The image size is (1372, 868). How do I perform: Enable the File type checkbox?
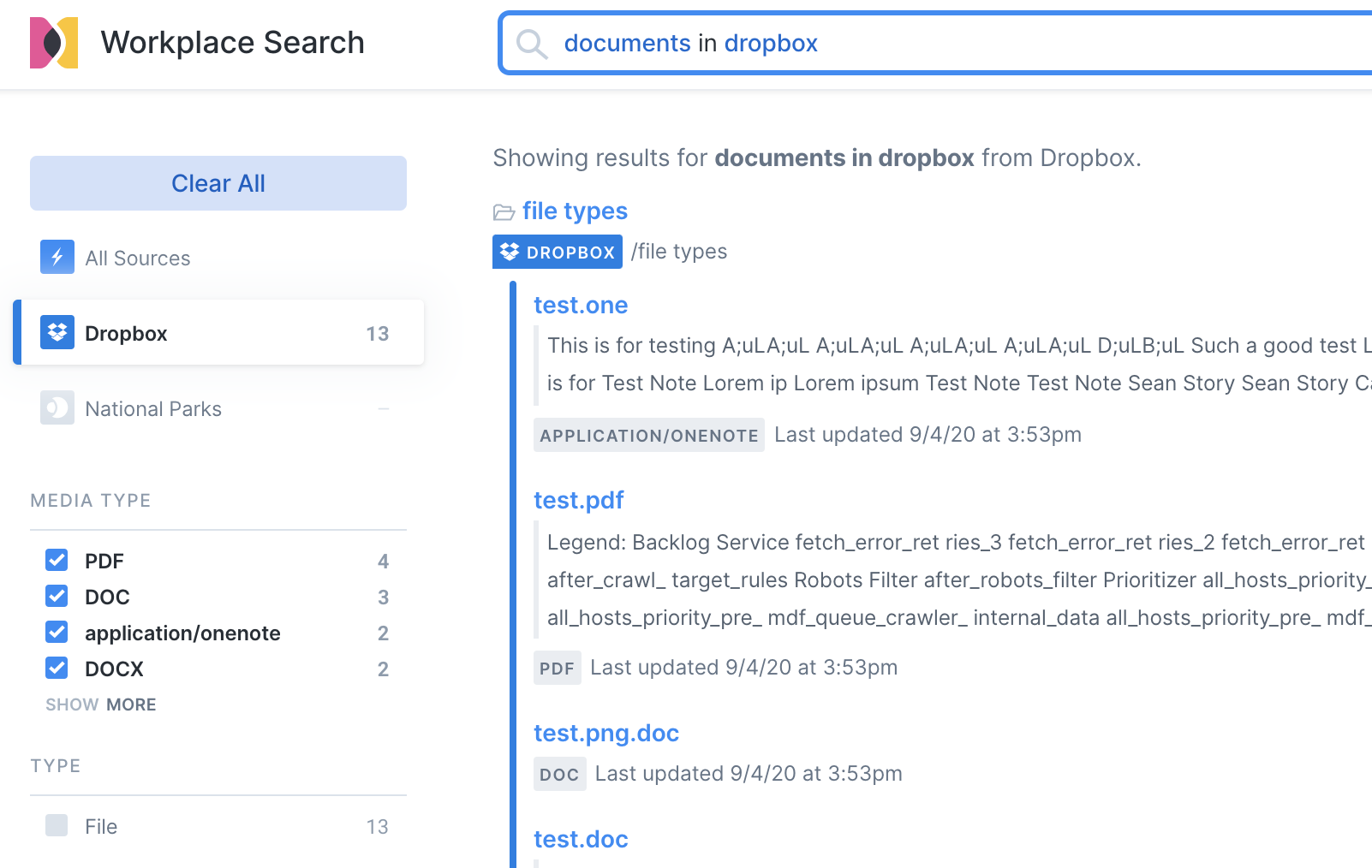coord(57,825)
